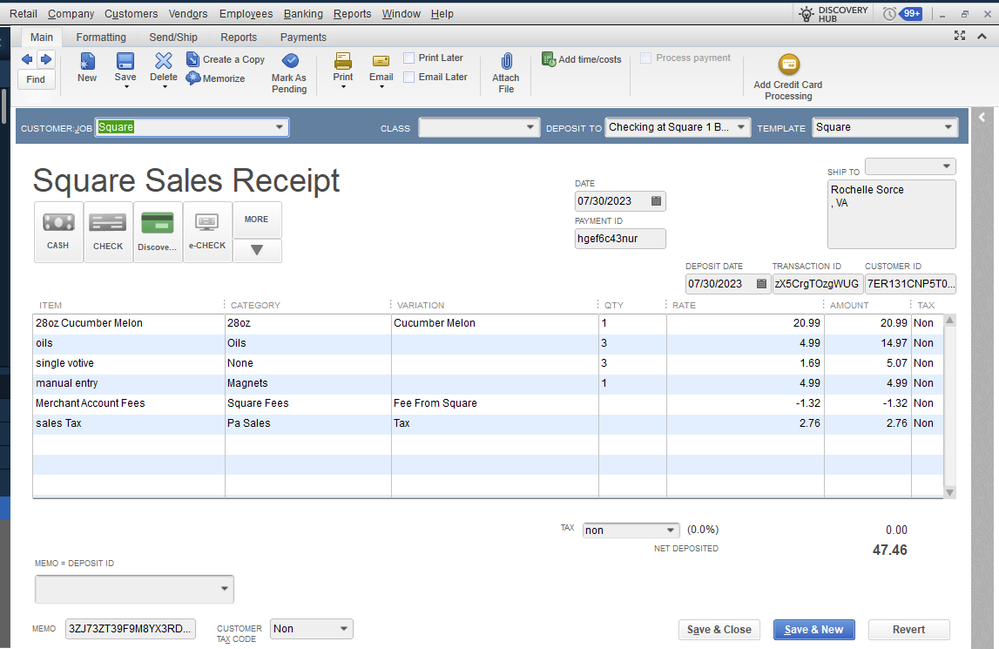Image resolution: width=999 pixels, height=649 pixels.
Task: Enable the Print Later checkbox
Action: (409, 58)
